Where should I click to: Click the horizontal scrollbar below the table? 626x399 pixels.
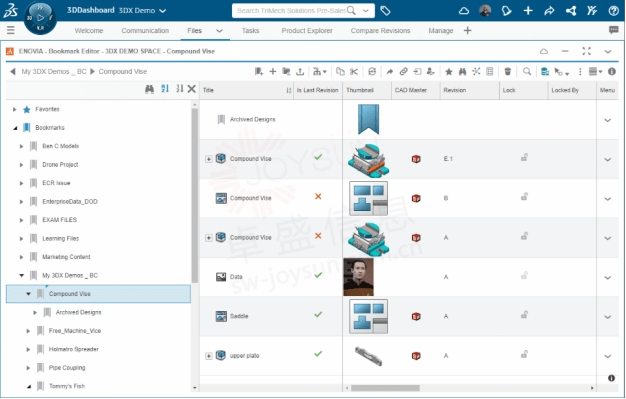click(x=385, y=388)
